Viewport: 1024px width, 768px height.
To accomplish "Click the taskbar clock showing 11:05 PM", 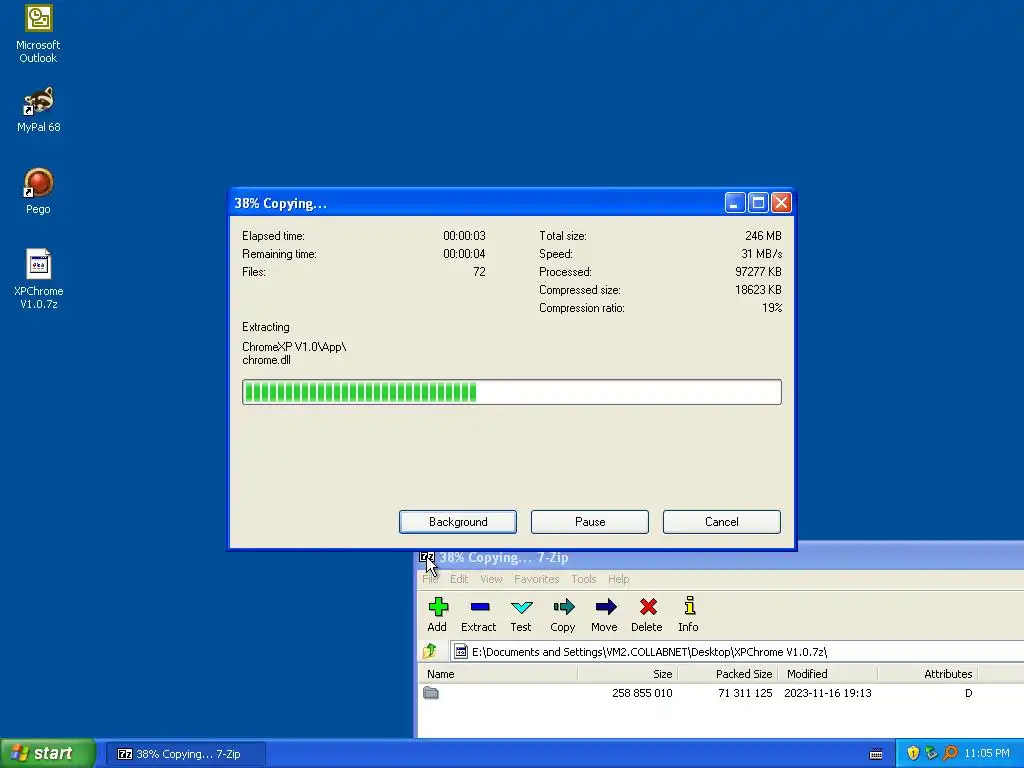I will [987, 754].
